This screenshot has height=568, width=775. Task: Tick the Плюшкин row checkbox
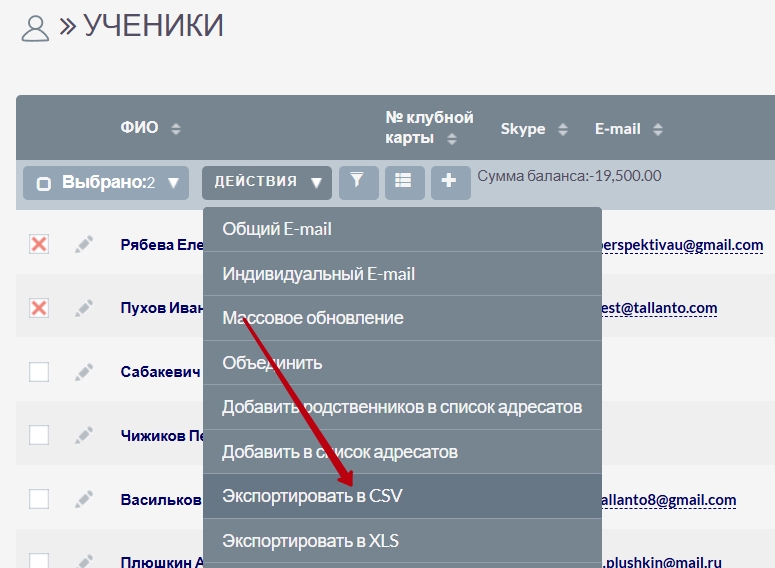(39, 561)
